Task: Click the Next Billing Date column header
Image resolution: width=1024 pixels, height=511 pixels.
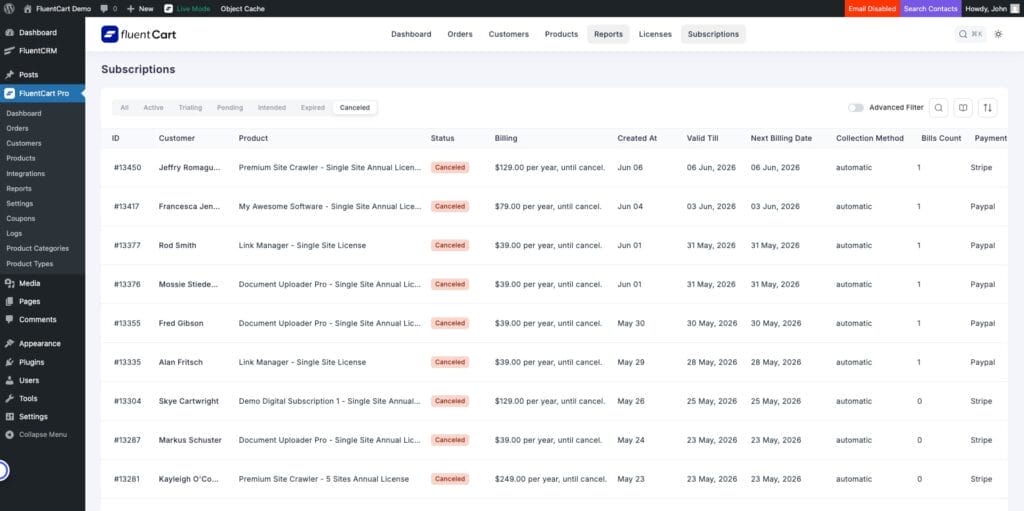Action: point(781,138)
